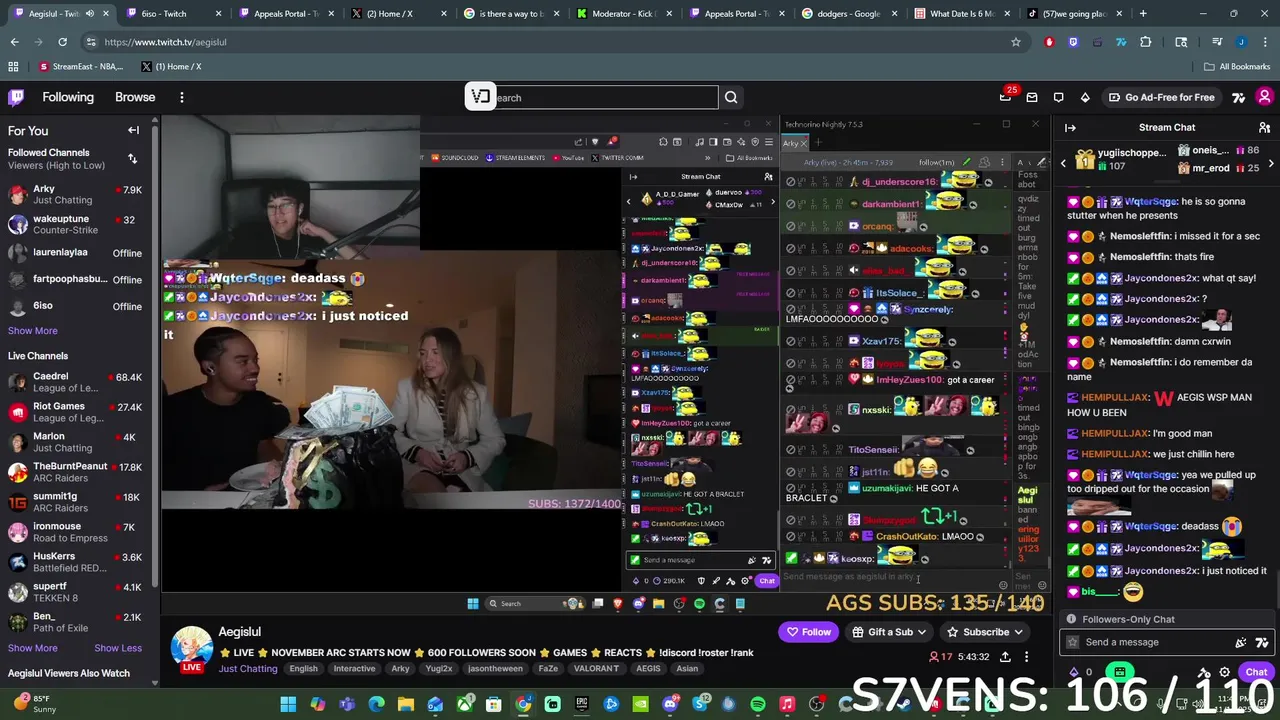The height and width of the screenshot is (720, 1280).
Task: Open Spotify from the taskbar
Action: [x=758, y=705]
